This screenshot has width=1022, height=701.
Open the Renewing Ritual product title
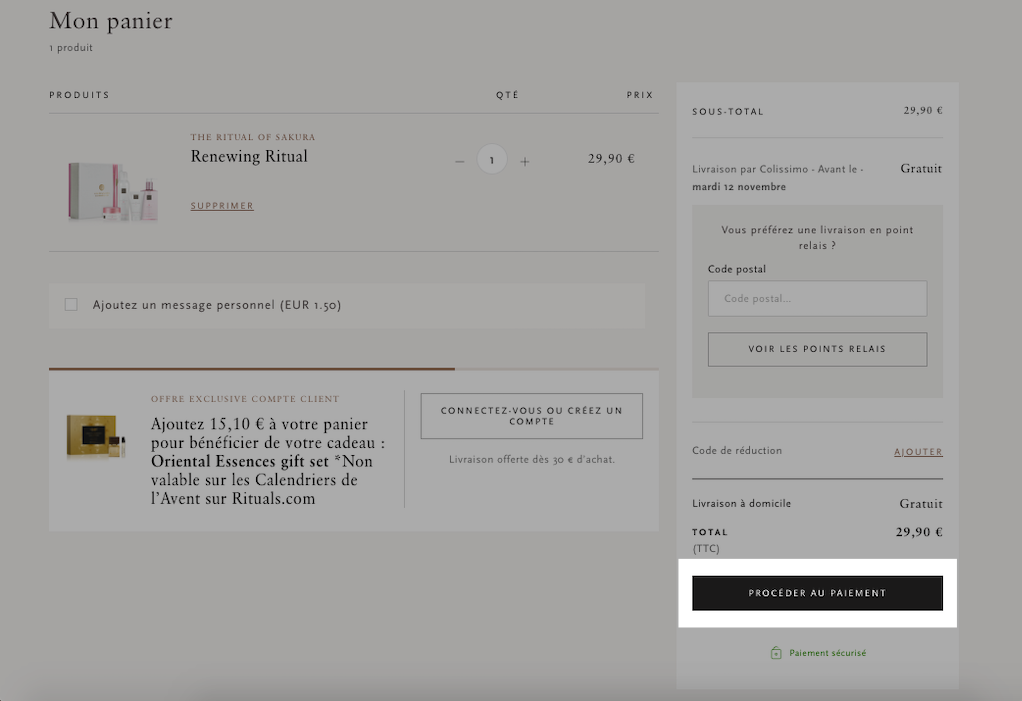[249, 156]
